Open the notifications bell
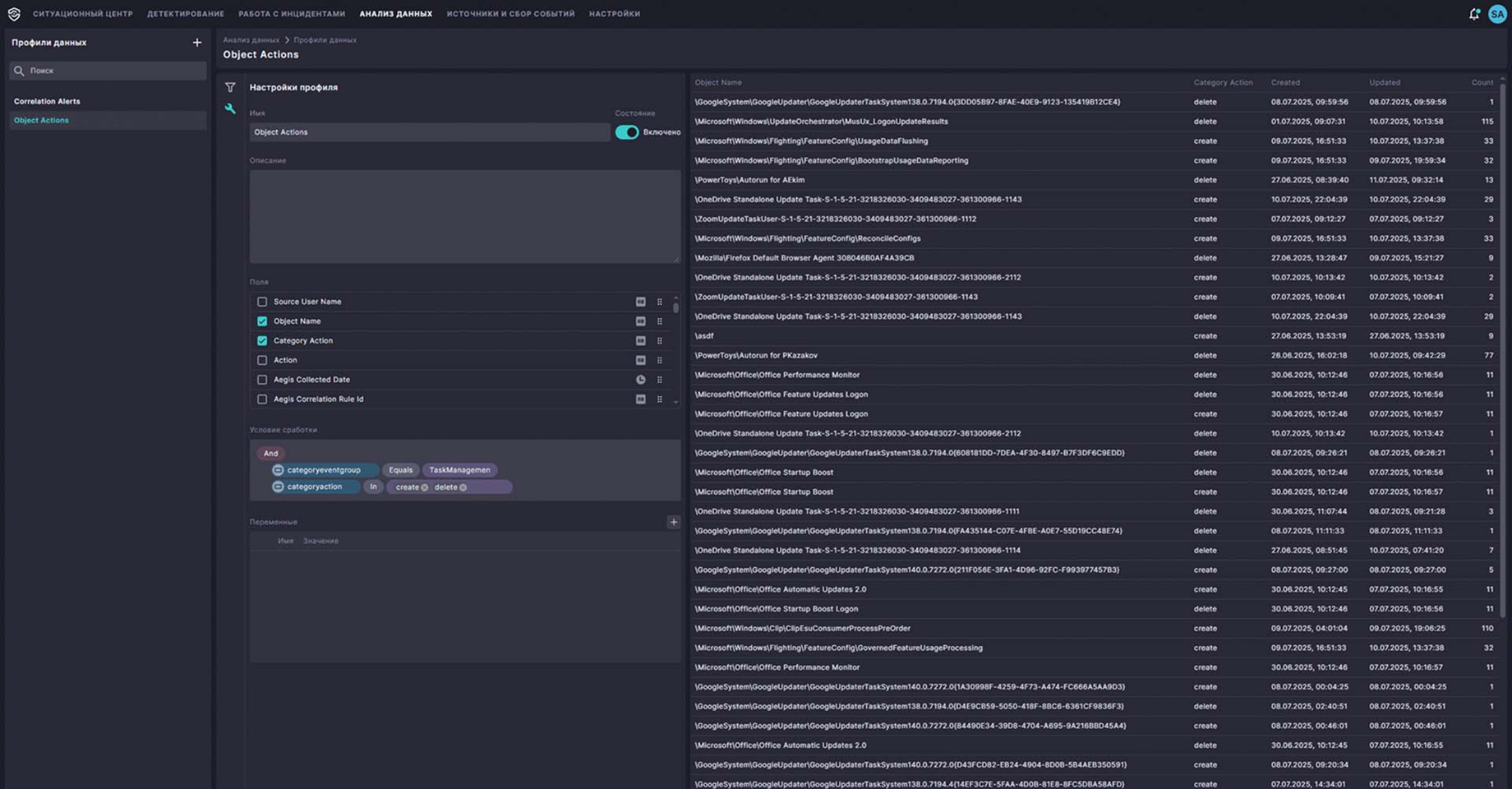The image size is (1512, 789). tap(1474, 14)
